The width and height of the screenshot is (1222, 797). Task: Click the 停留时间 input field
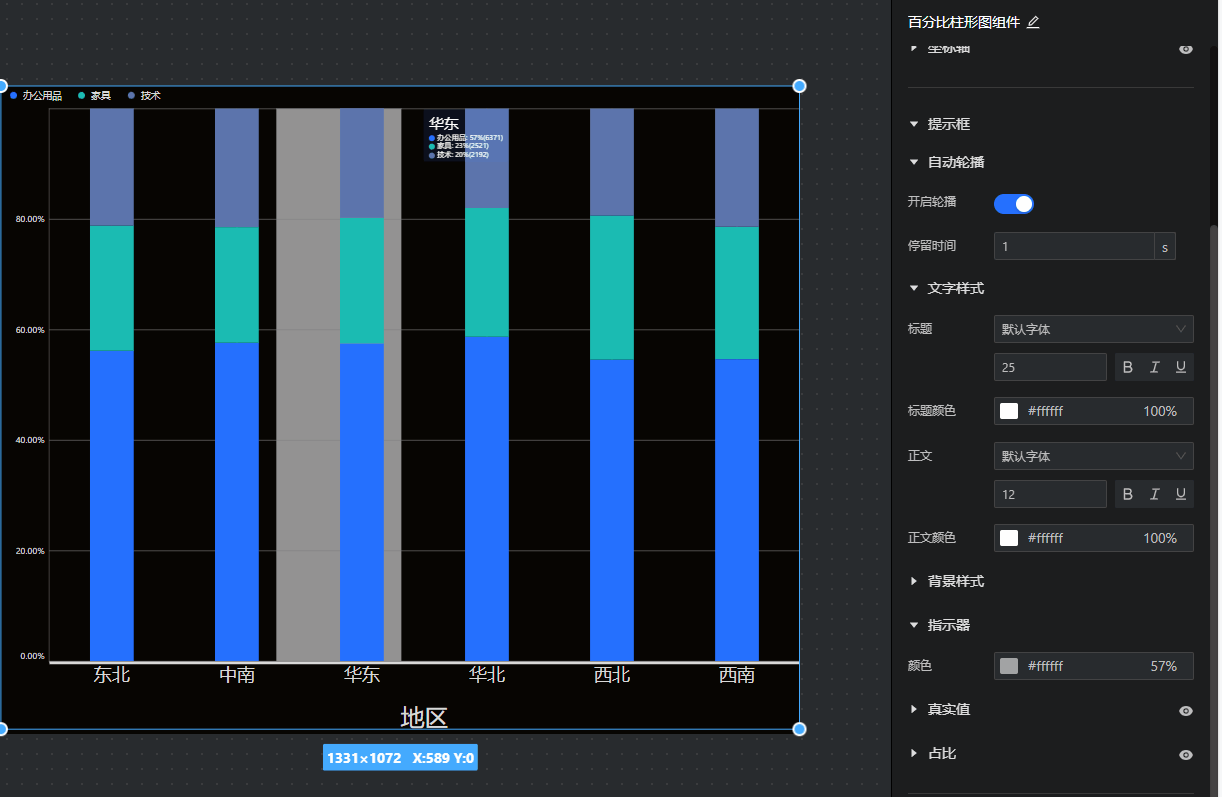coord(1074,246)
